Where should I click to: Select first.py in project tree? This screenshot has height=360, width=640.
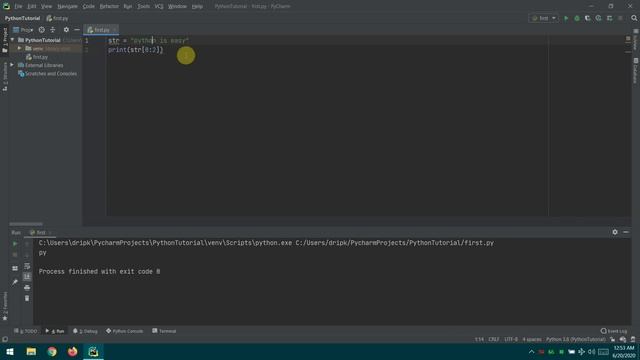tap(37, 57)
